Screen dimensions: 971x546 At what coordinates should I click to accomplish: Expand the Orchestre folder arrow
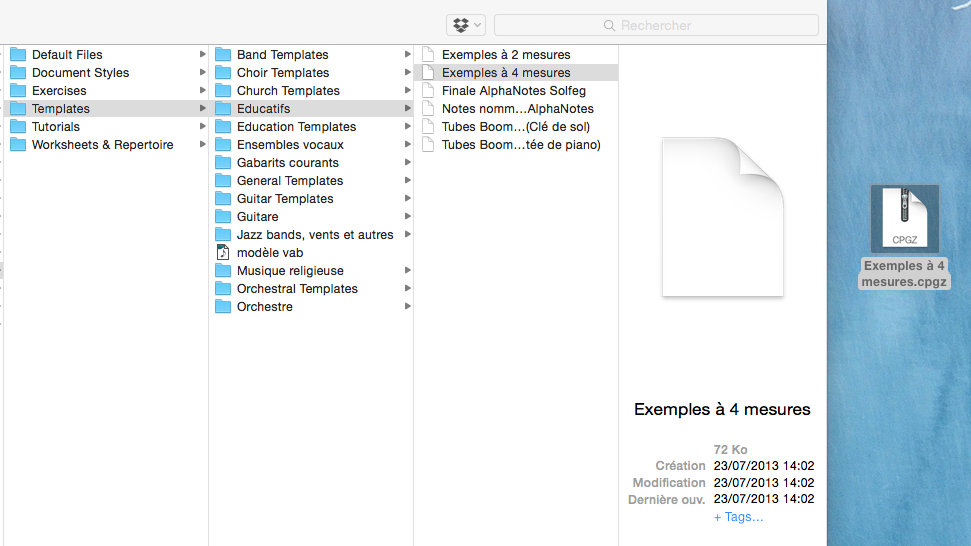point(408,307)
